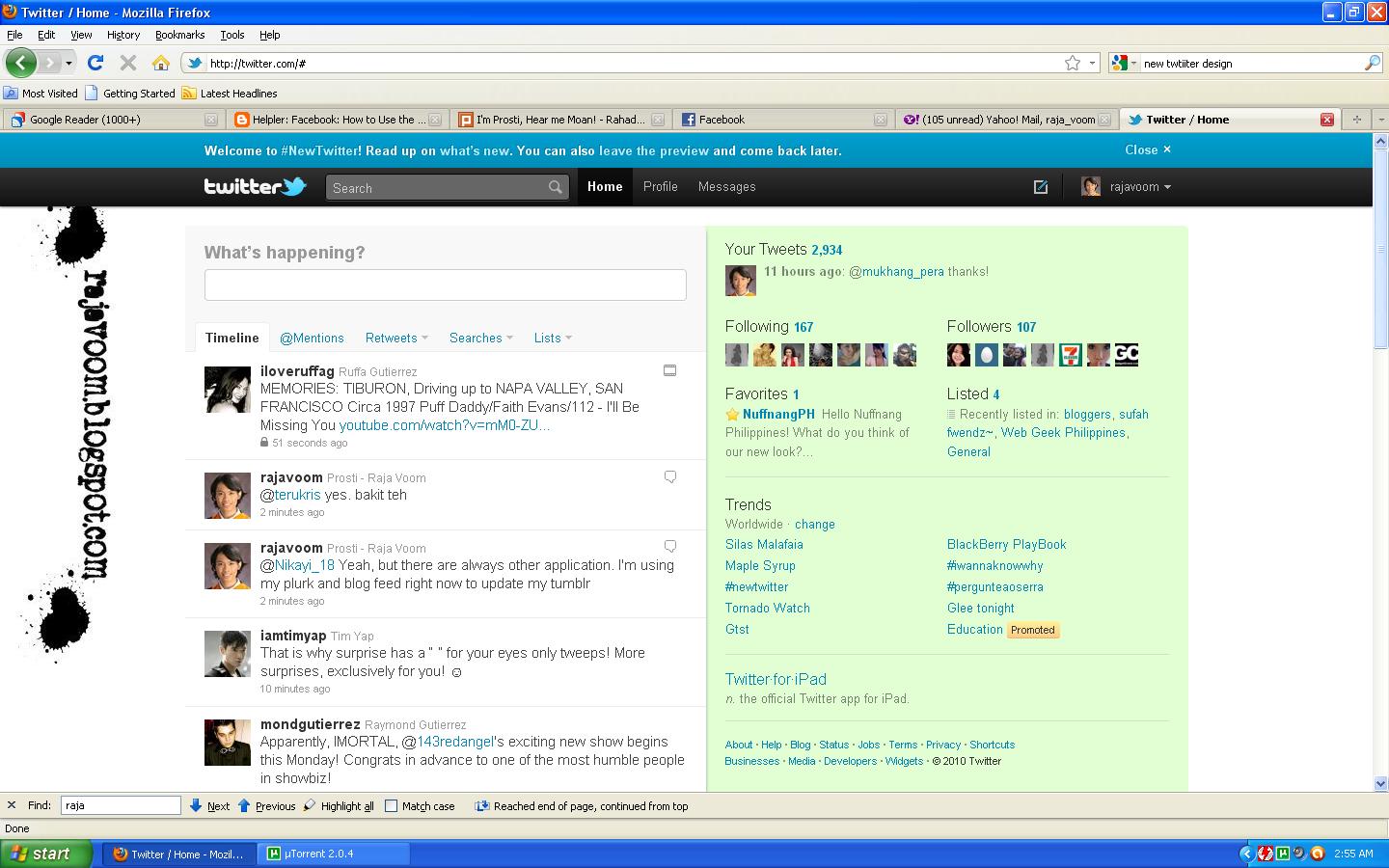1389x868 pixels.
Task: Open the youtube.com link in iloveruffag tweet
Action: [444, 425]
